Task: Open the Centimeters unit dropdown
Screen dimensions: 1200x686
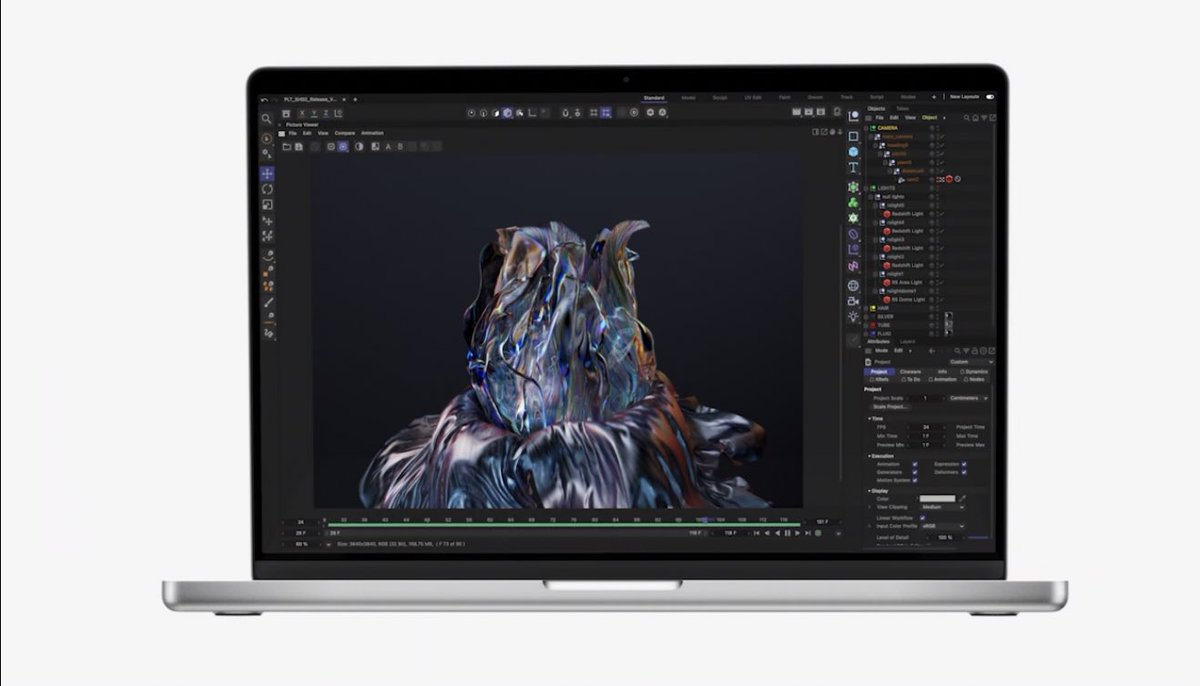Action: [968, 398]
